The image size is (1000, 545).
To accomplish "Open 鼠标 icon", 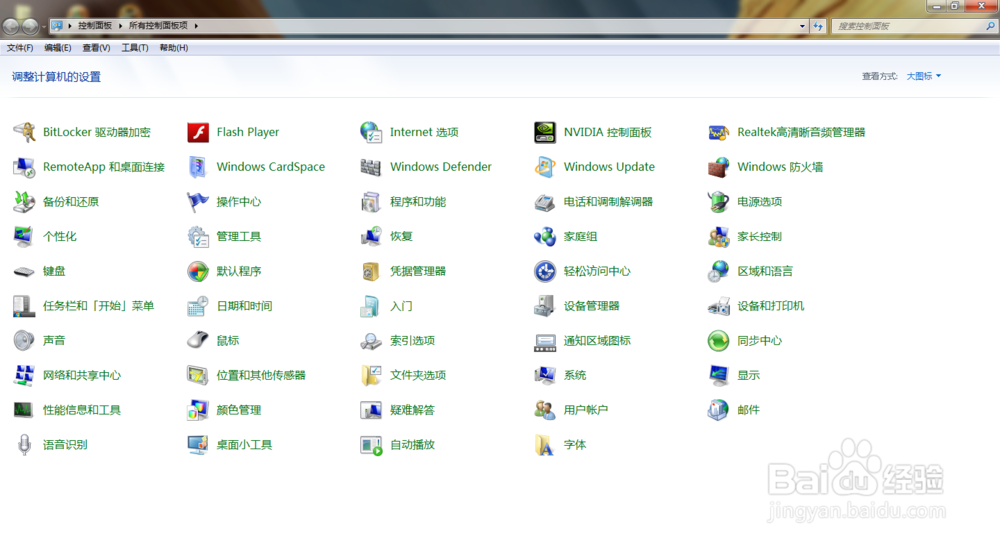I will tap(198, 340).
